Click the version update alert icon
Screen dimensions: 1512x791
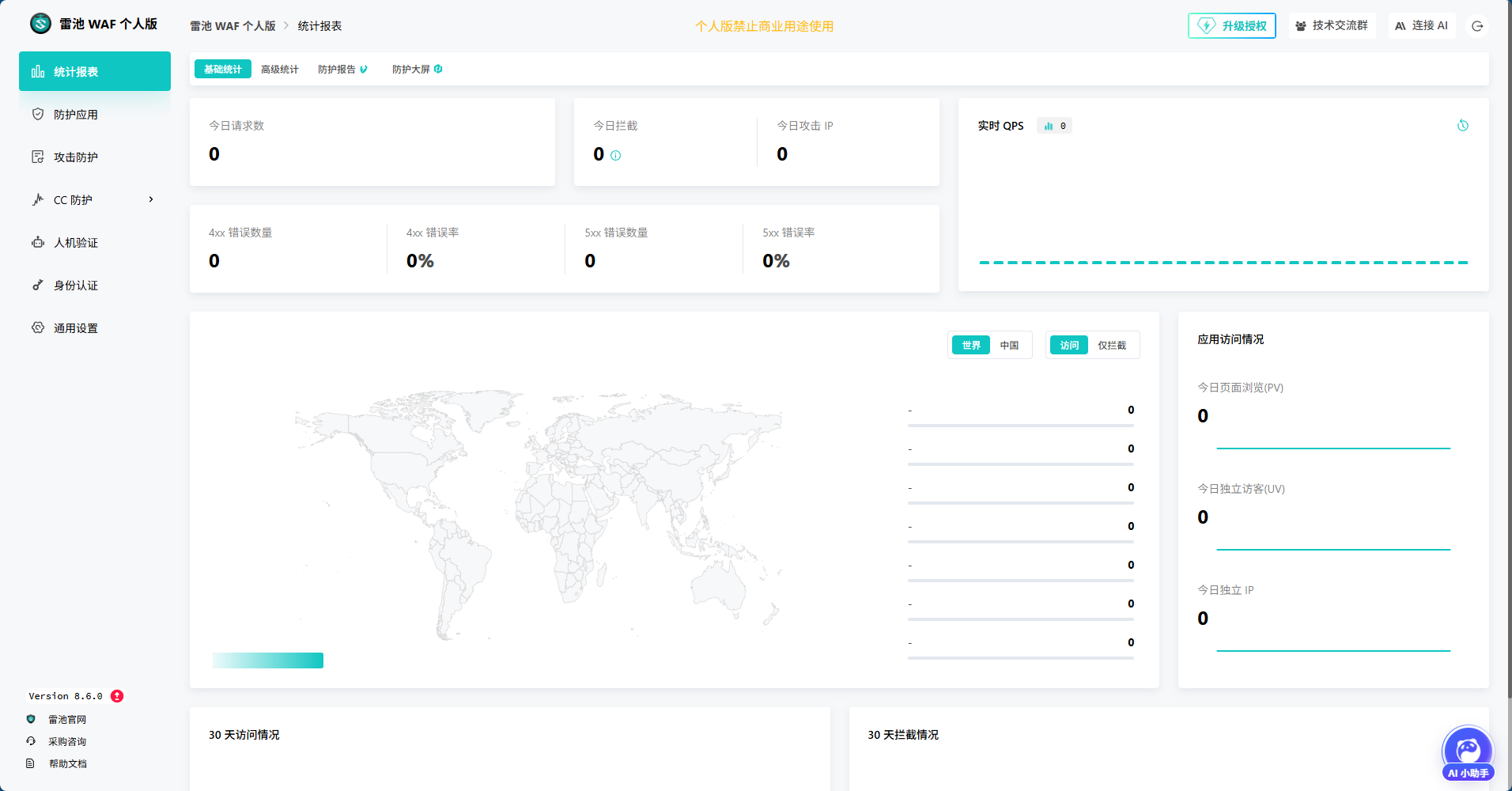[x=117, y=696]
